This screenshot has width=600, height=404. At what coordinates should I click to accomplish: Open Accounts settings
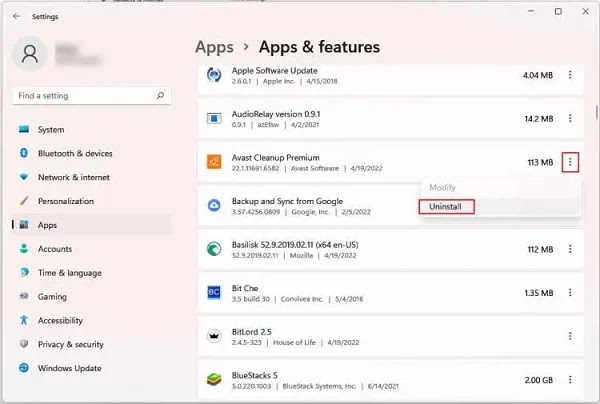click(x=55, y=249)
